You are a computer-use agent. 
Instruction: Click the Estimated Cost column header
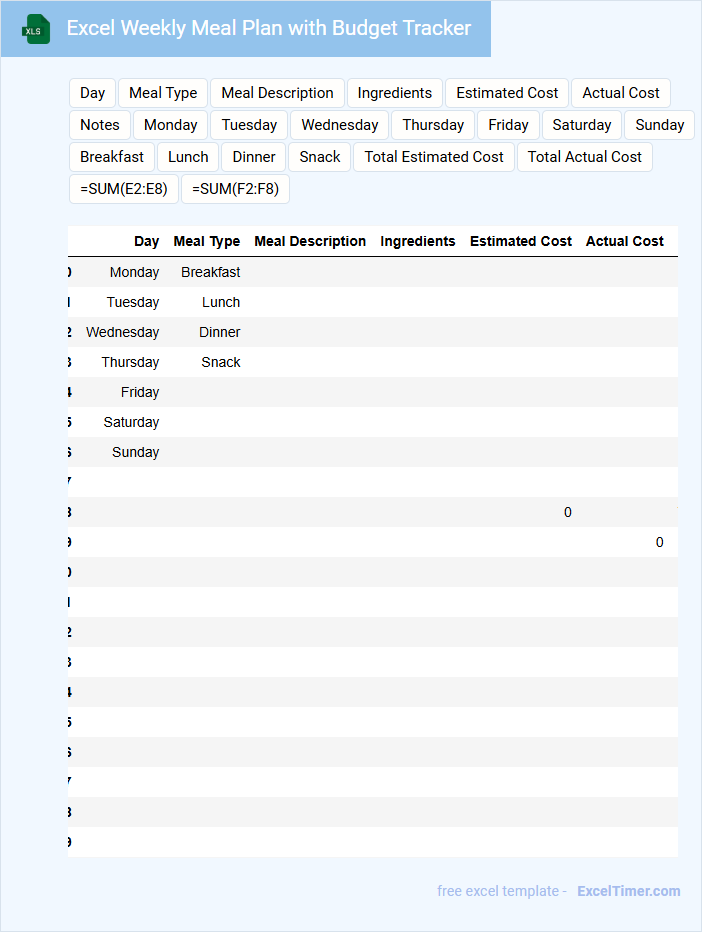(x=521, y=241)
